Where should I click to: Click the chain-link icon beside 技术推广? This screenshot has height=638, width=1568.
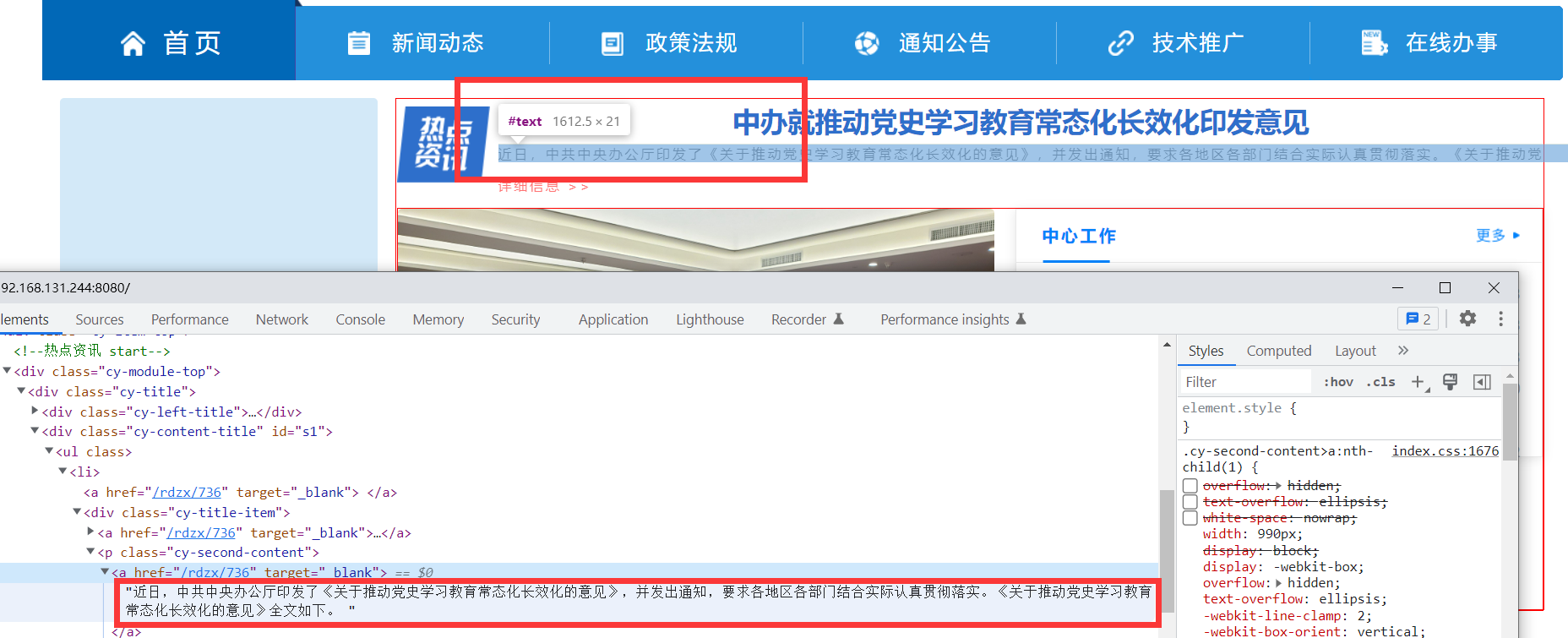tap(1121, 43)
